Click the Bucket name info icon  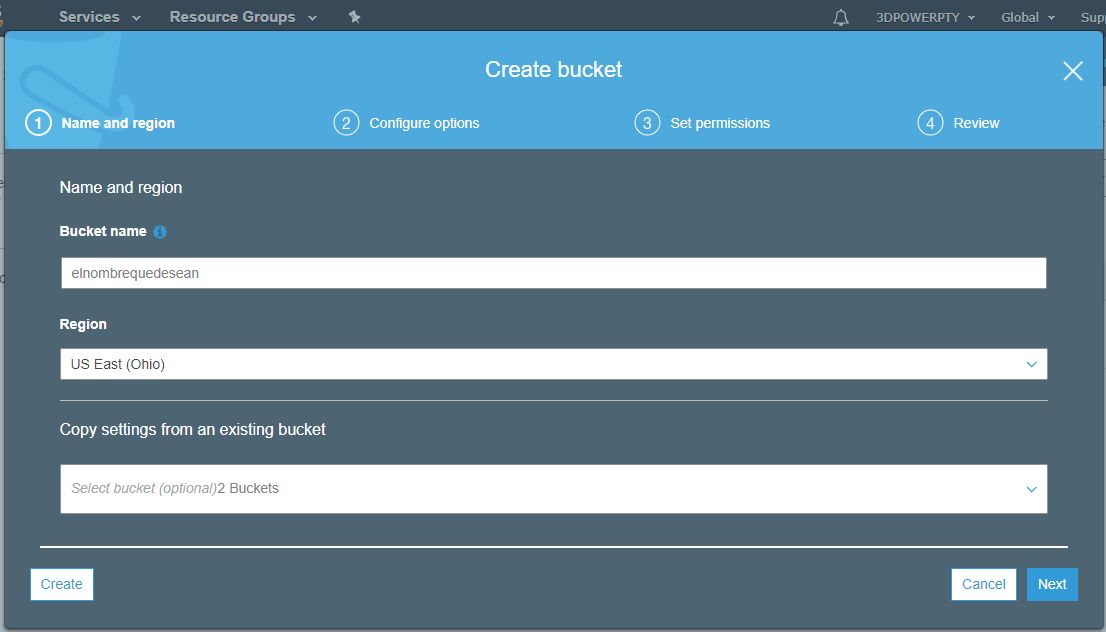tap(160, 231)
